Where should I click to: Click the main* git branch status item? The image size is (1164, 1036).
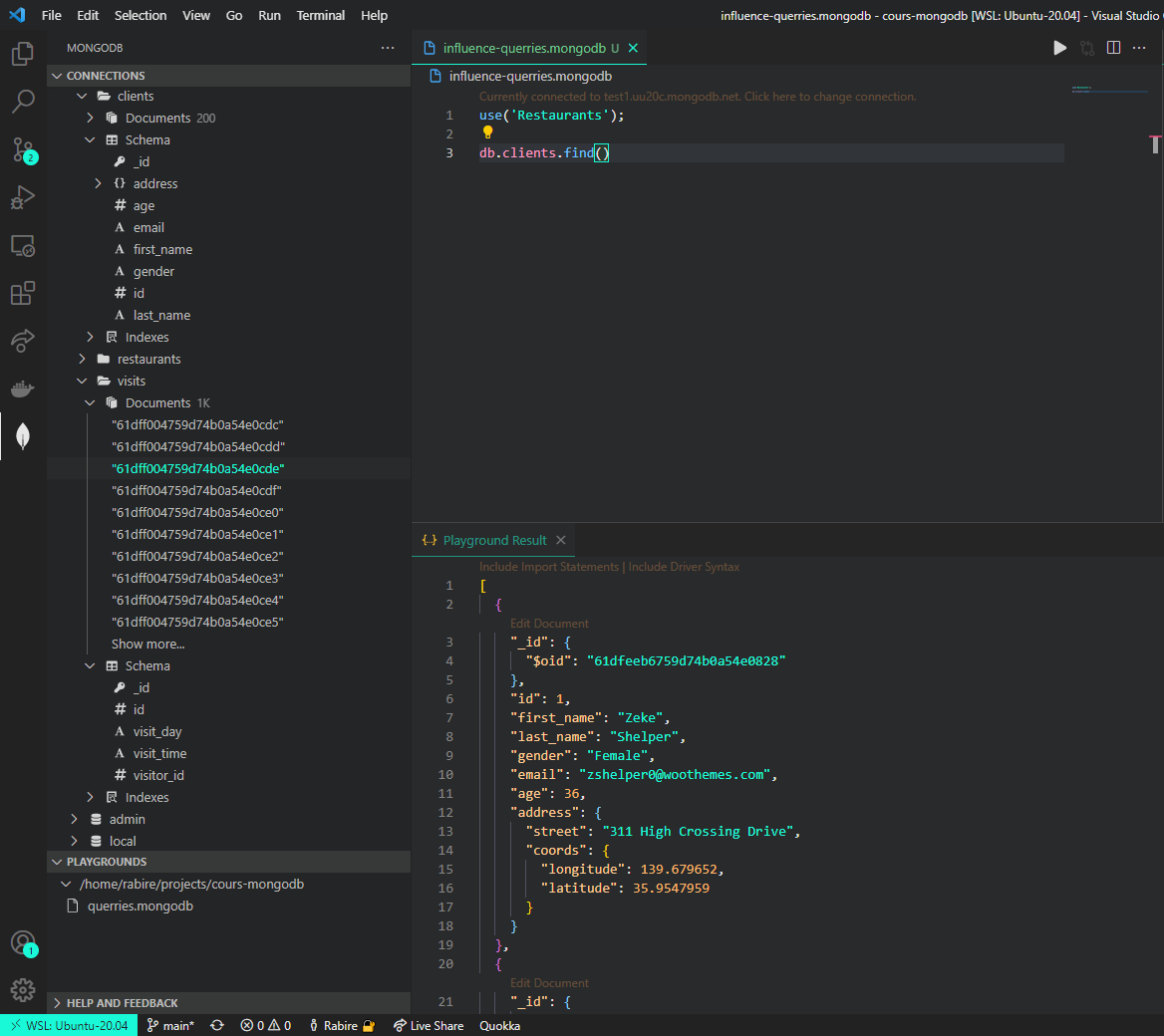click(x=170, y=1026)
